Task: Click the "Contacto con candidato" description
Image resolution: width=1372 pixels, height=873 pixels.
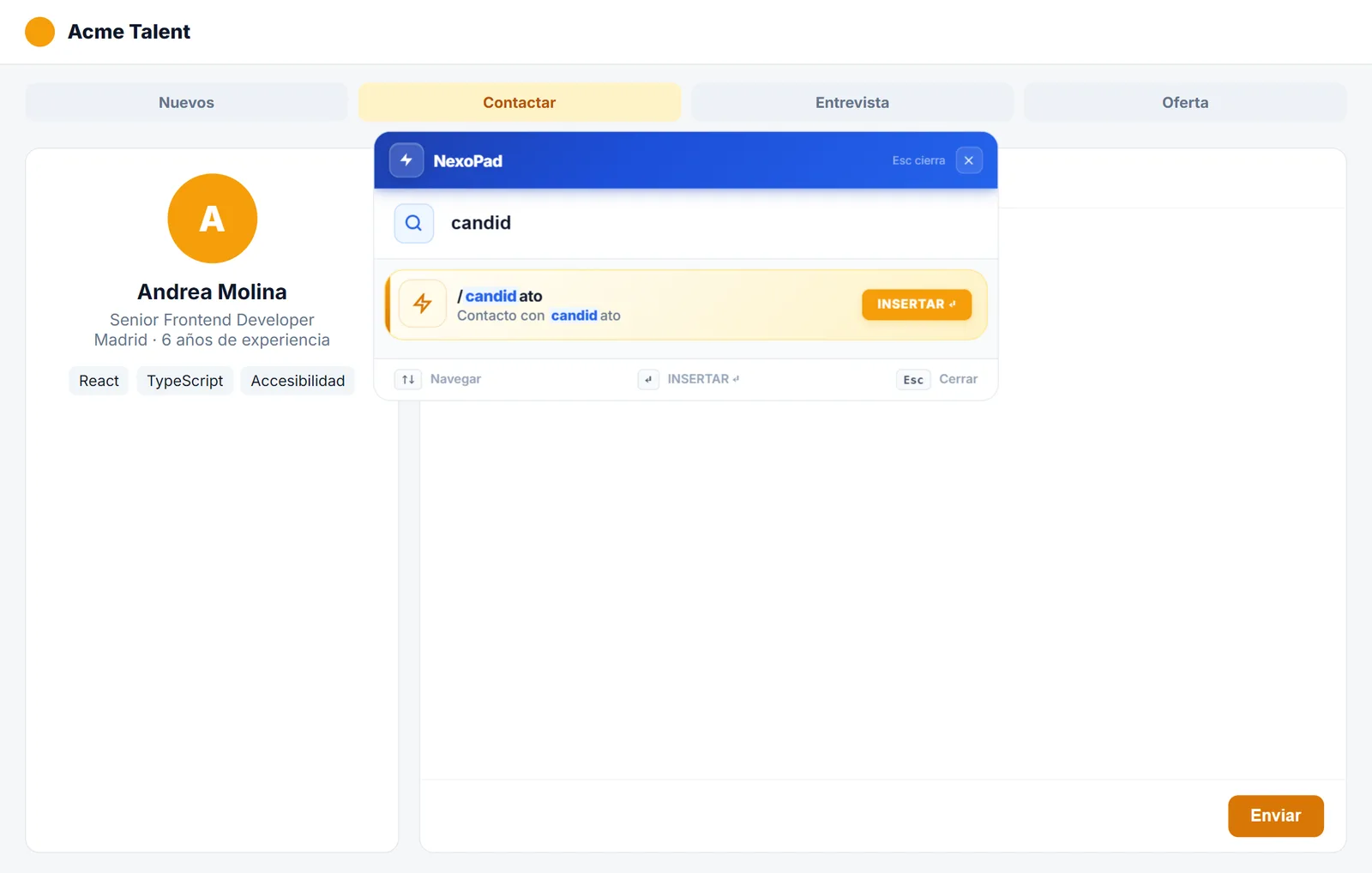Action: point(539,316)
